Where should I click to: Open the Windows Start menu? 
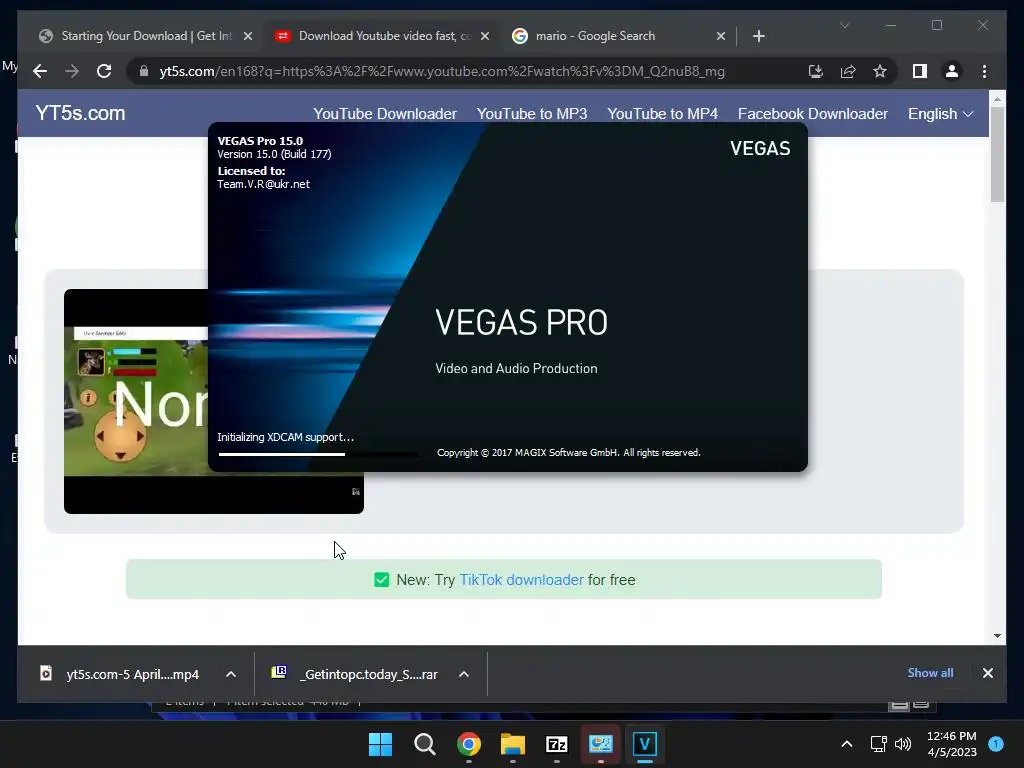point(380,744)
